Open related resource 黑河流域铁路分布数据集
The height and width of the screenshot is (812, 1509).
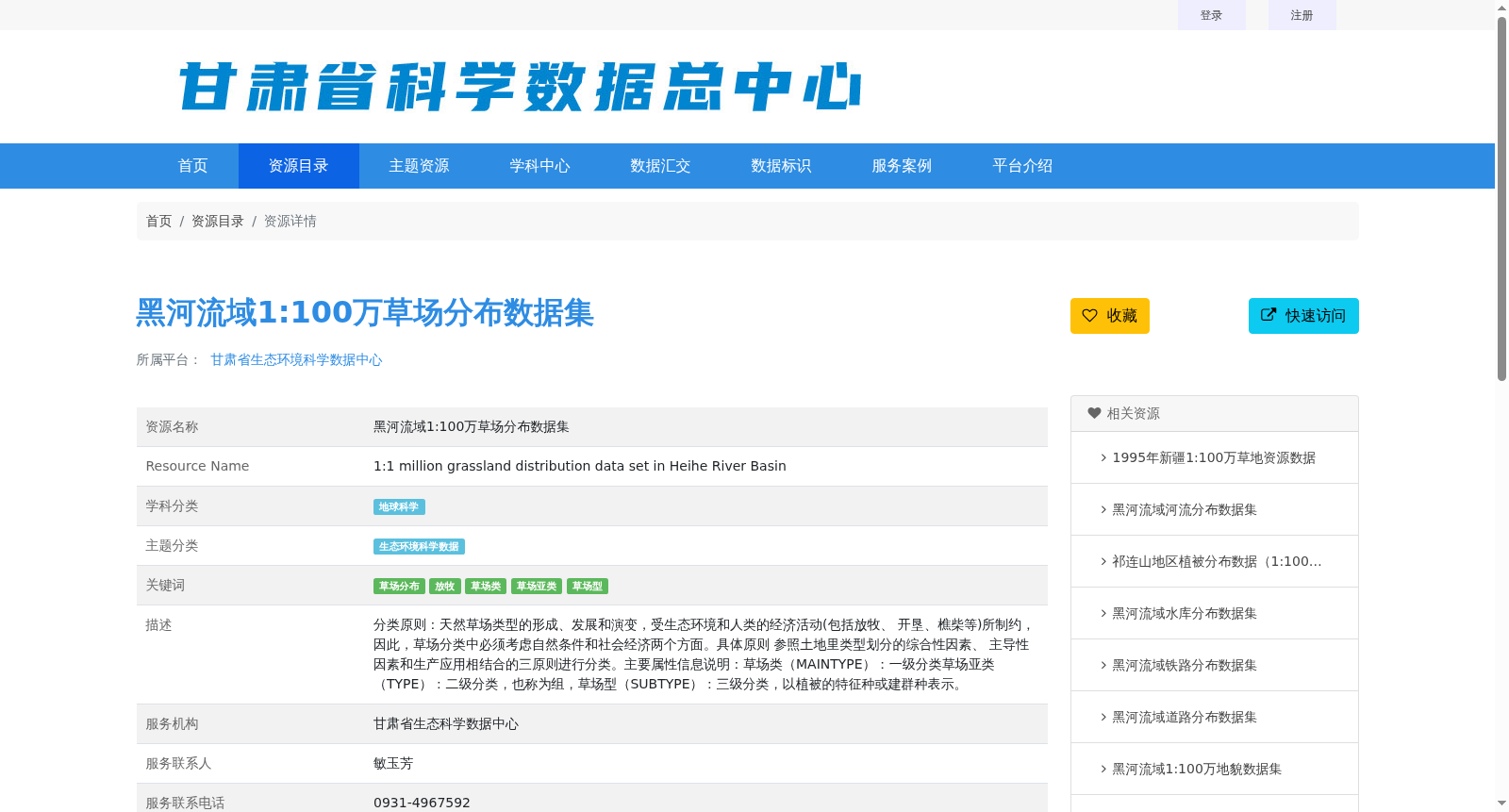[x=1185, y=665]
